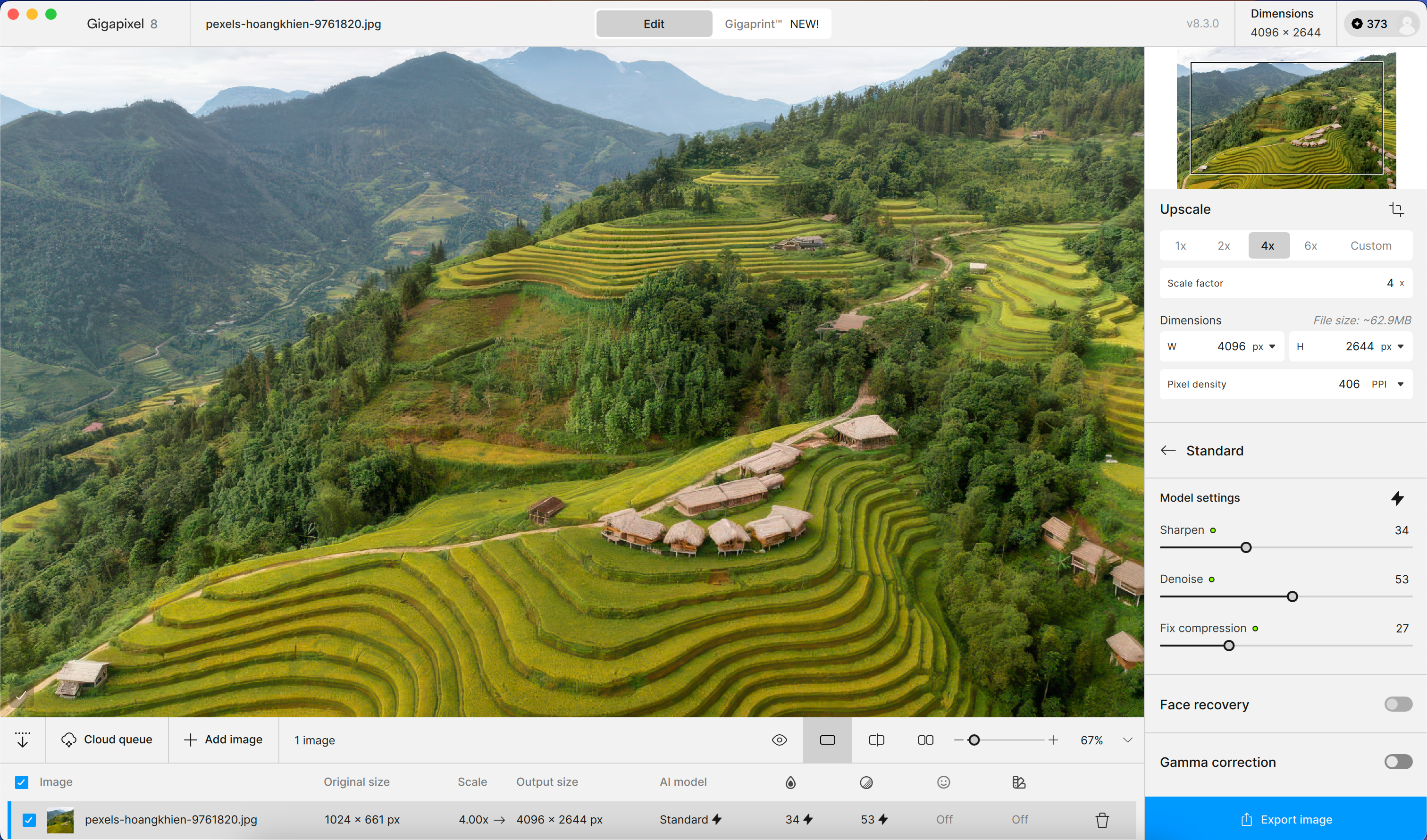The image size is (1427, 840).
Task: Go back using the arrow beside Standard
Action: click(1168, 450)
